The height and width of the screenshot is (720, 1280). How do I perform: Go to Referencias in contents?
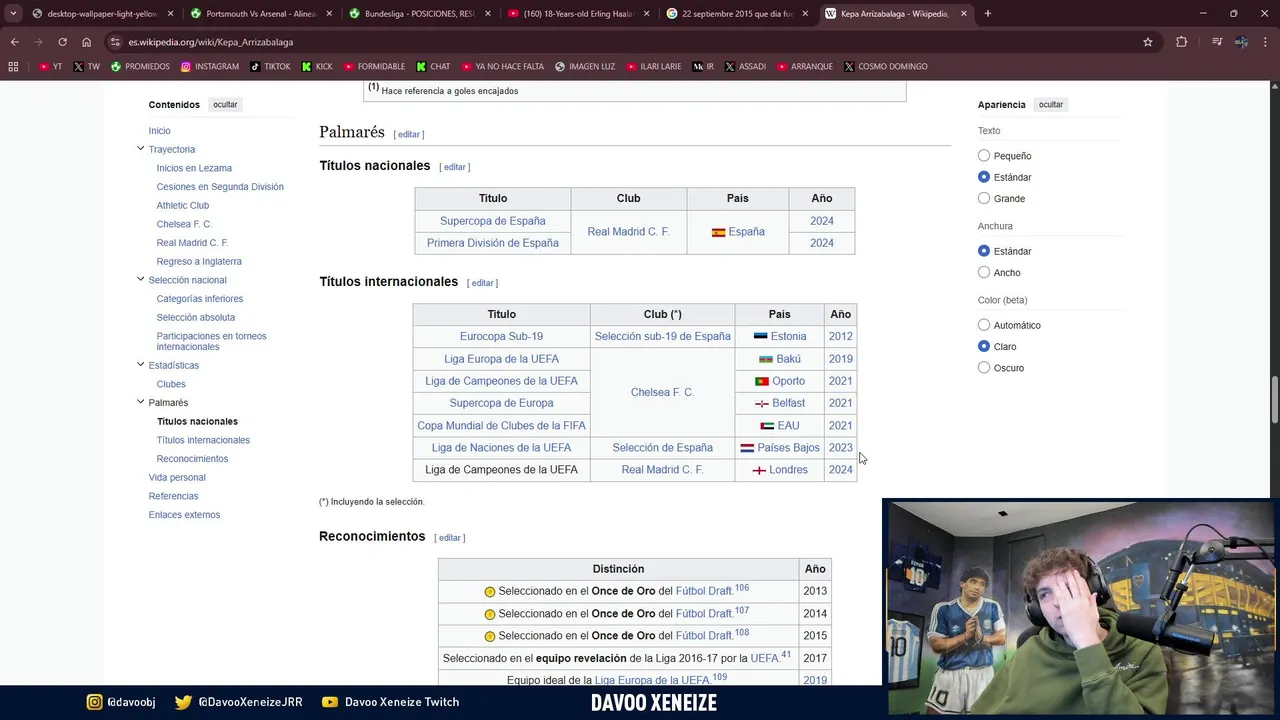click(173, 496)
